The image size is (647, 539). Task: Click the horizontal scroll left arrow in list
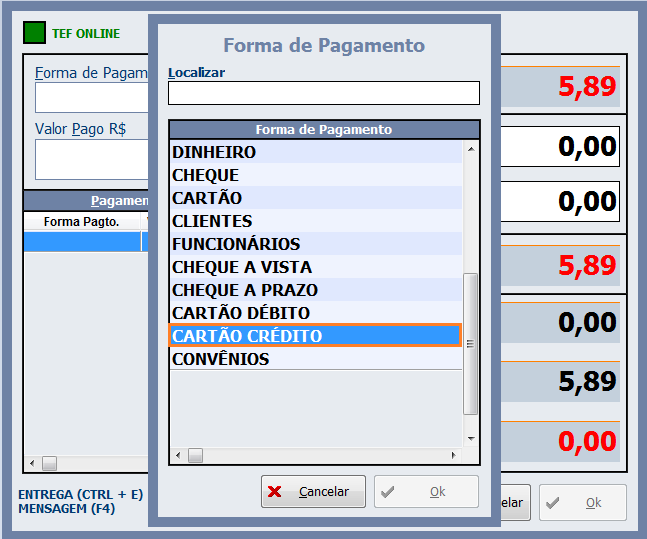point(178,455)
